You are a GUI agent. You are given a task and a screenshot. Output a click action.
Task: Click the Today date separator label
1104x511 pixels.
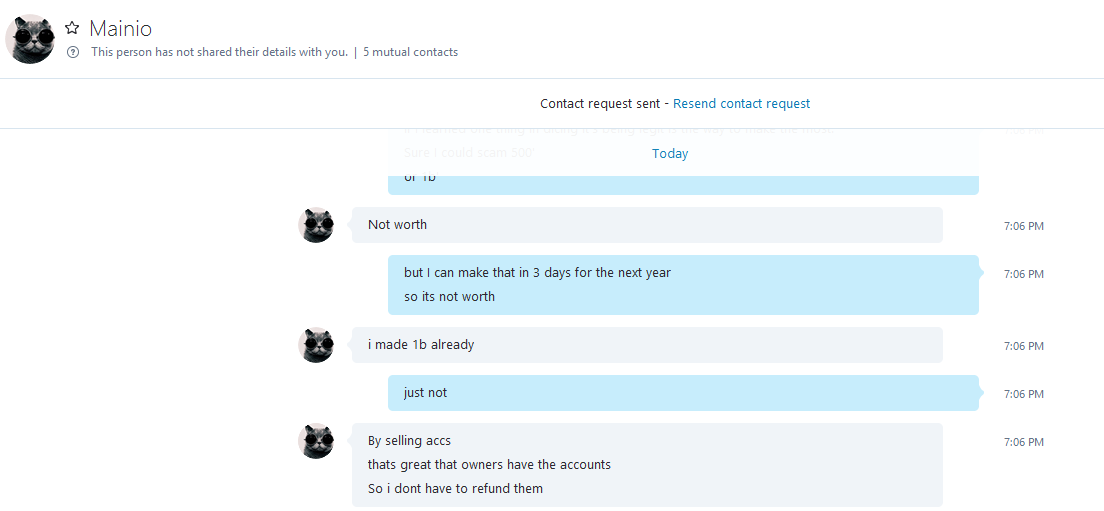(x=670, y=153)
